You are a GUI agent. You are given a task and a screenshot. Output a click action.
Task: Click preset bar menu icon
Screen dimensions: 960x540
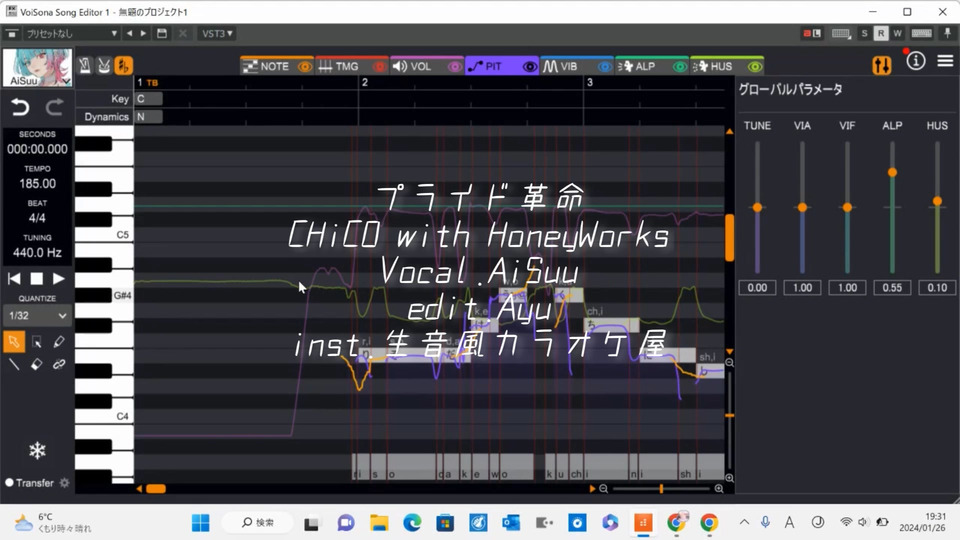(12, 33)
